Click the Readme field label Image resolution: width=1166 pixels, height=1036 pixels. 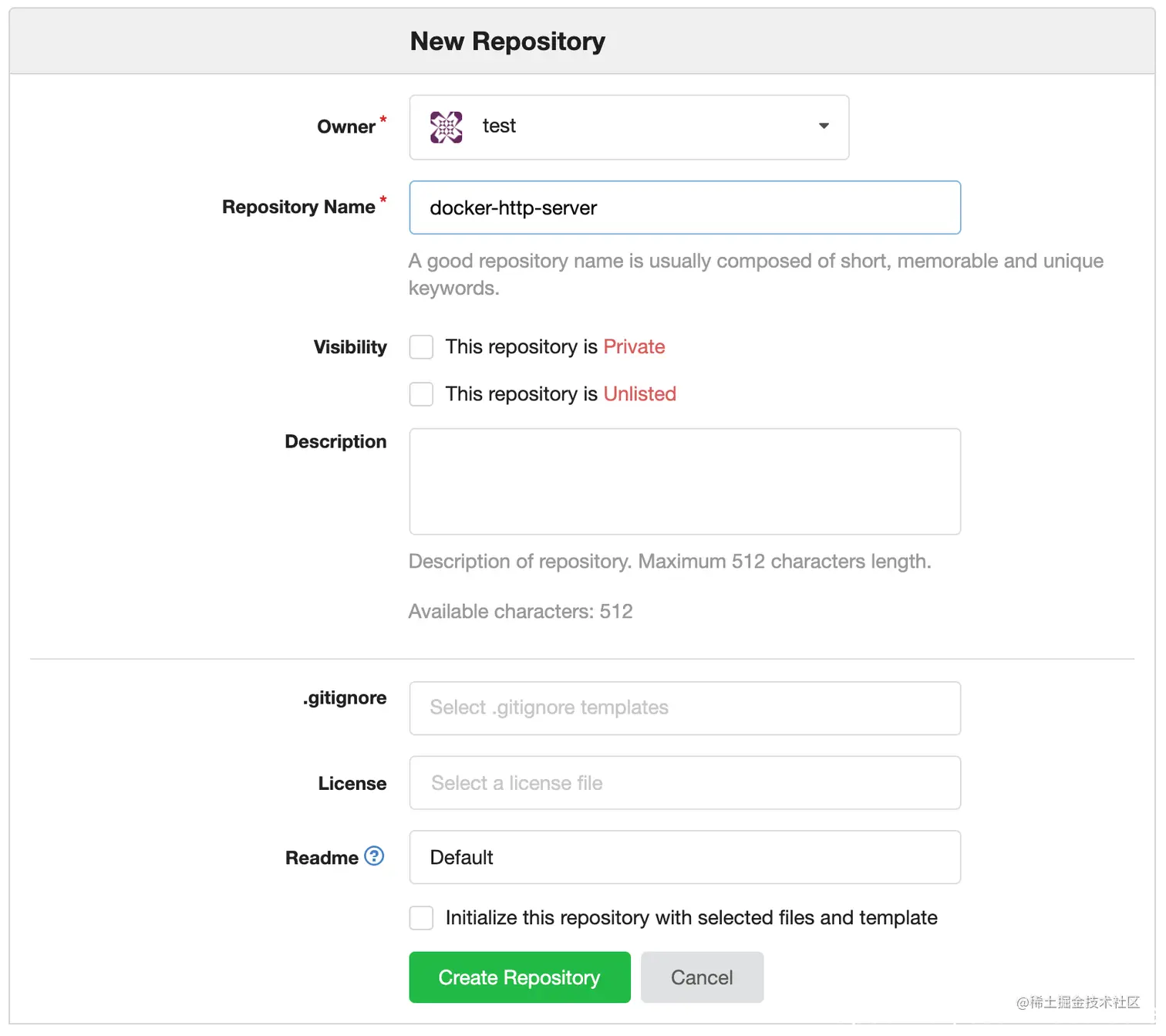click(322, 858)
